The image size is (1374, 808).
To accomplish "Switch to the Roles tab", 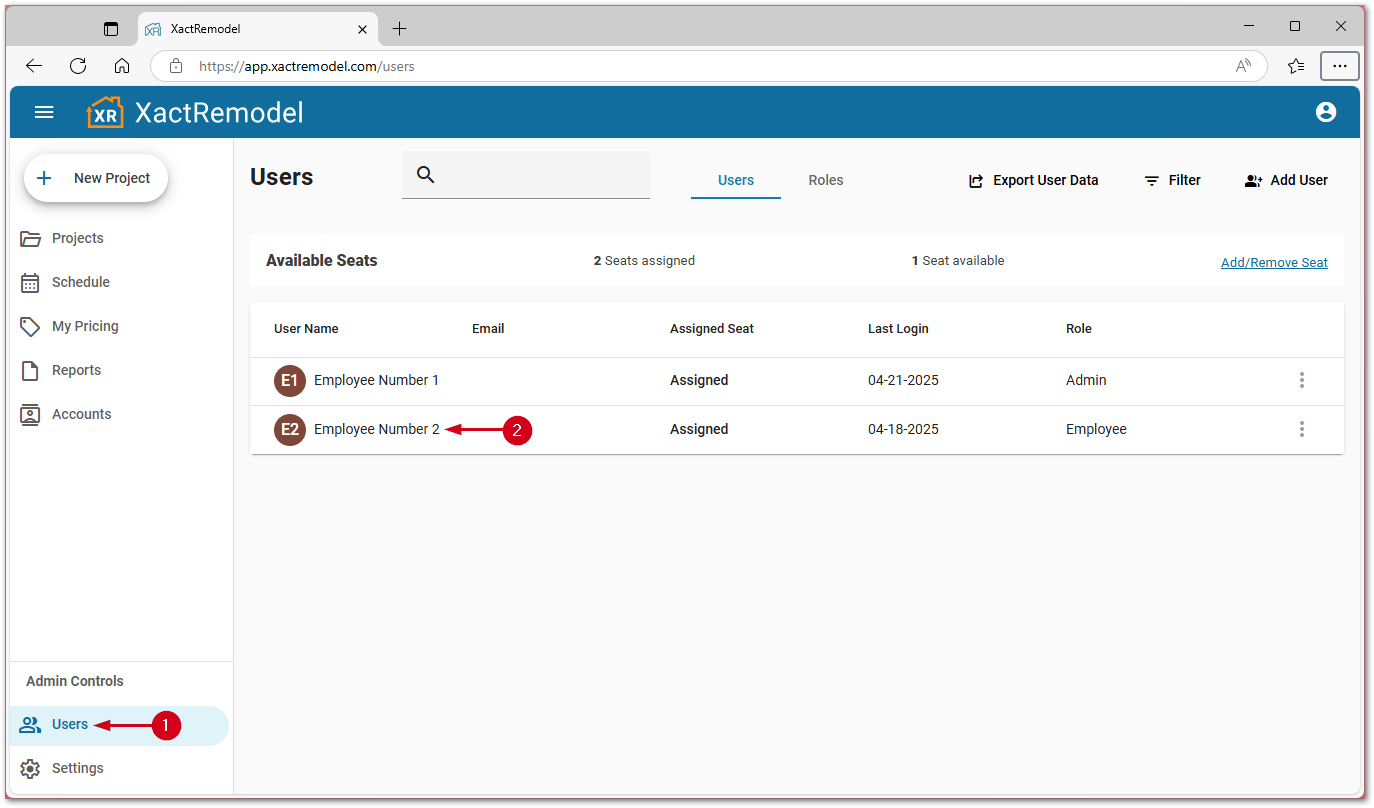I will tap(825, 180).
